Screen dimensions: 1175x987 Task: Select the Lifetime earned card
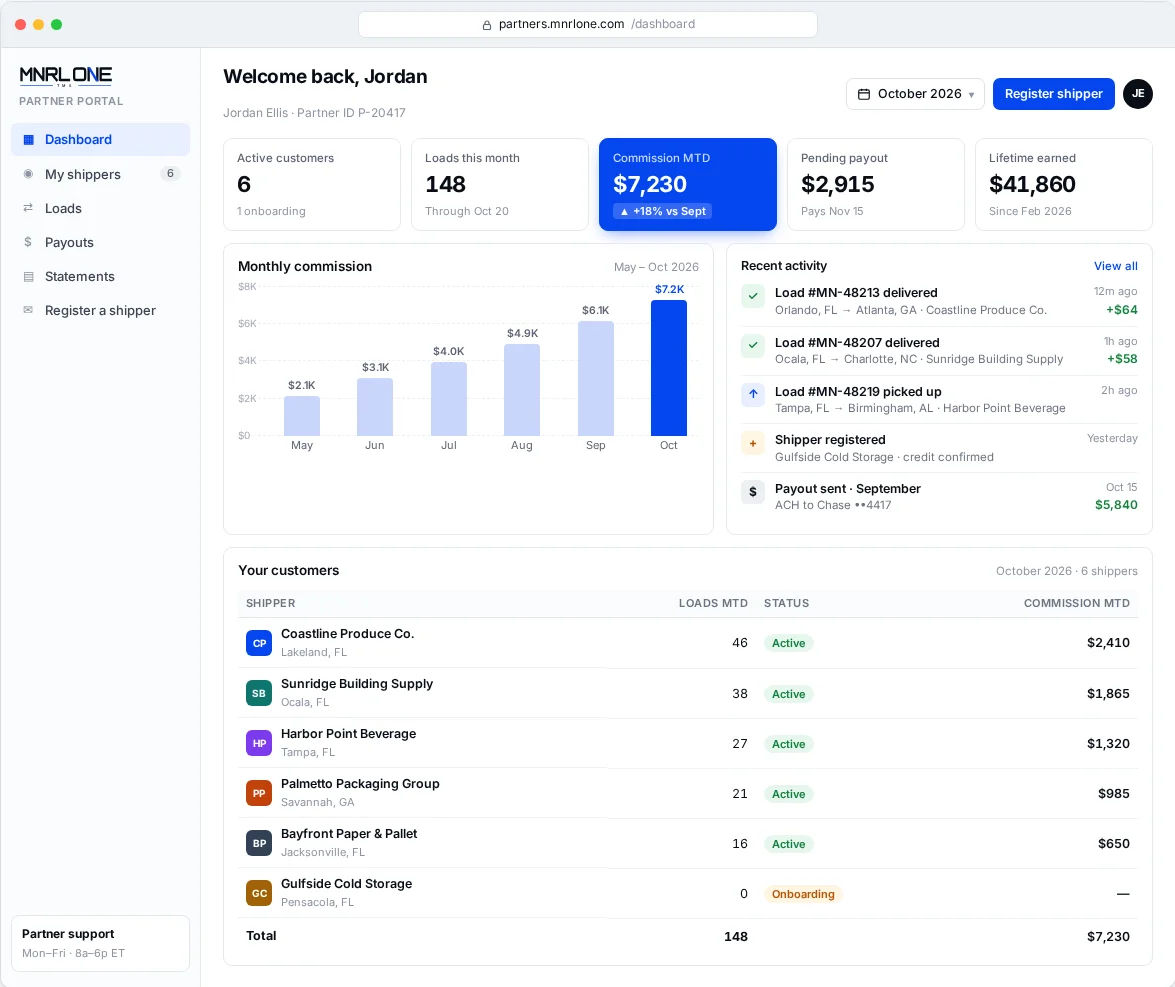point(1063,184)
